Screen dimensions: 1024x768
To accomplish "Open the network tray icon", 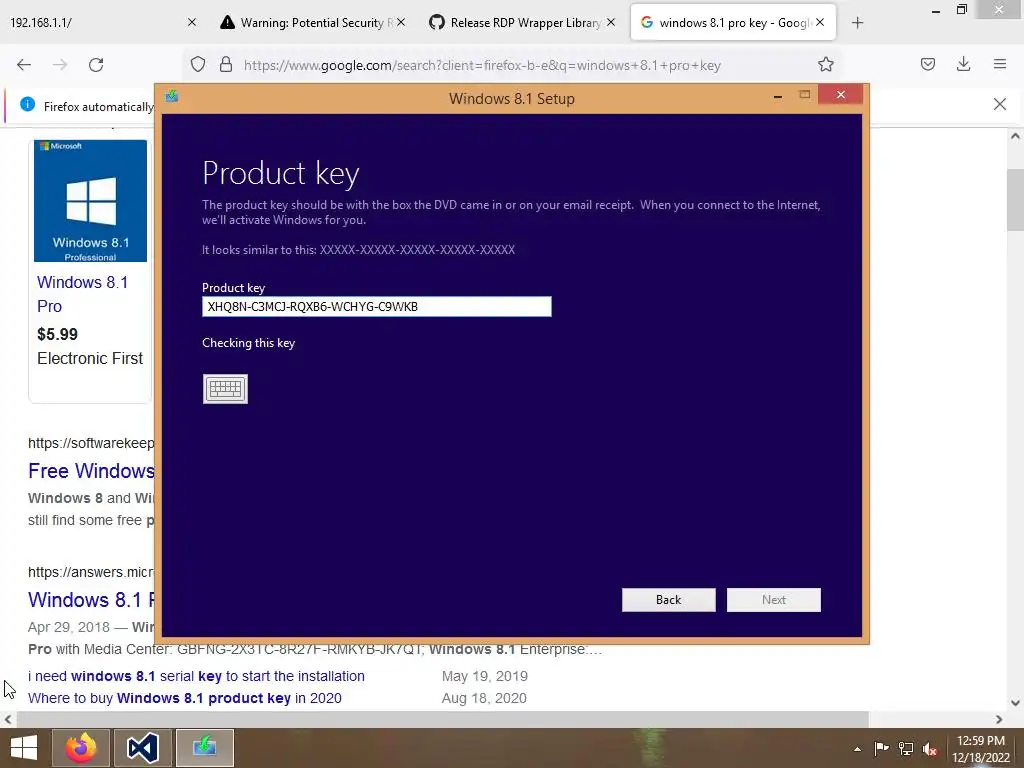I will point(906,749).
